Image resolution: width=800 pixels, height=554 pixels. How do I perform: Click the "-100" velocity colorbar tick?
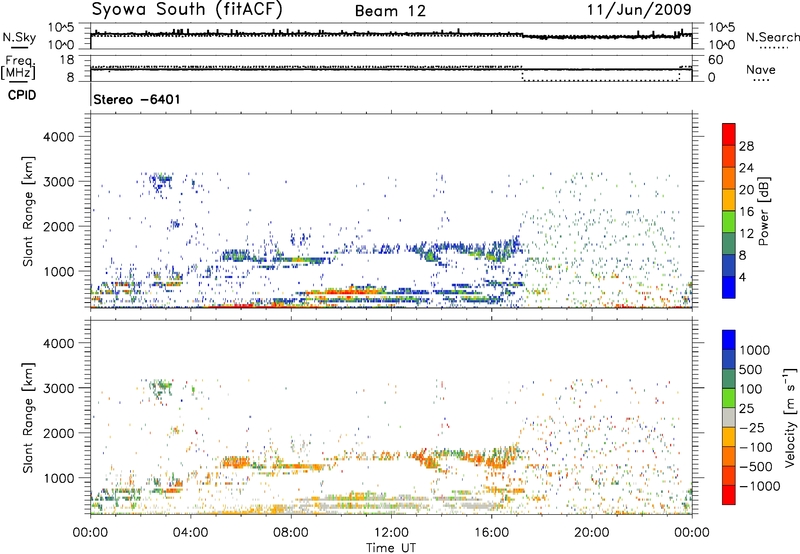tap(756, 447)
